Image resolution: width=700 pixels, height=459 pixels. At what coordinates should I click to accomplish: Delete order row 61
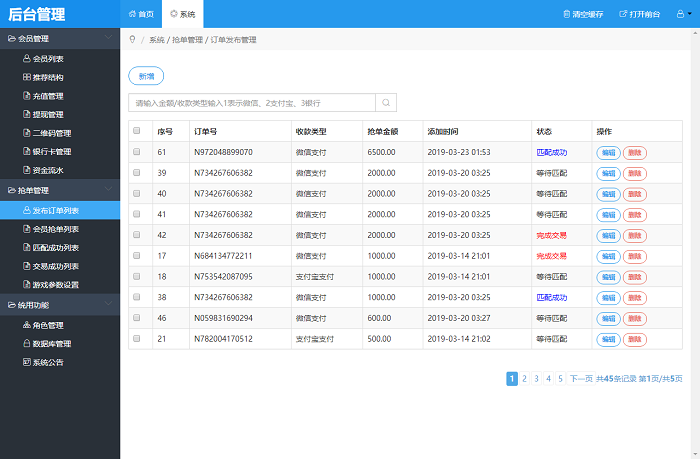coord(635,153)
